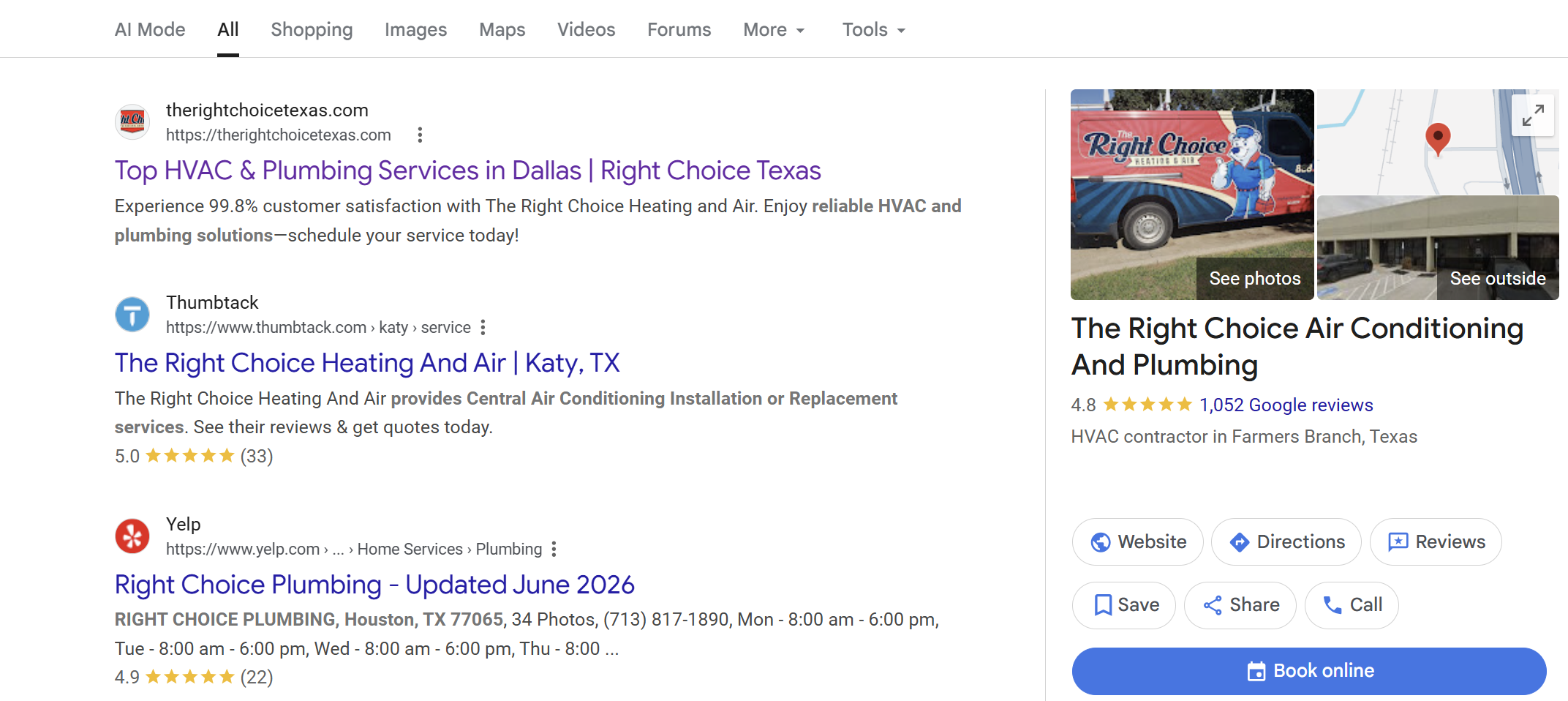The width and height of the screenshot is (1568, 701).
Task: Expand the More dropdown menu
Action: tap(774, 29)
